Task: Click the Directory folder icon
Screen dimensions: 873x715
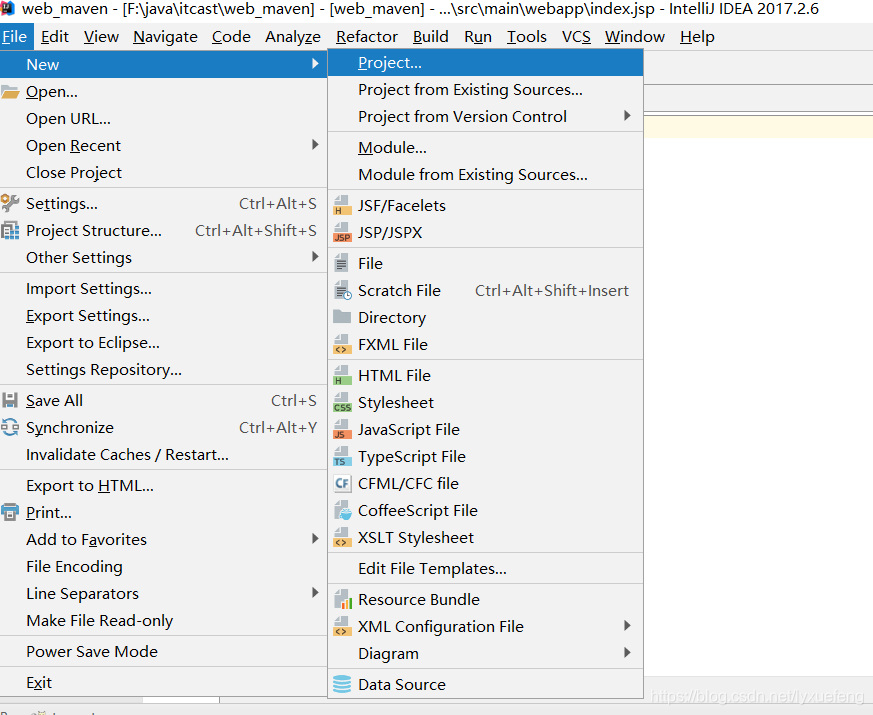Action: [x=342, y=317]
